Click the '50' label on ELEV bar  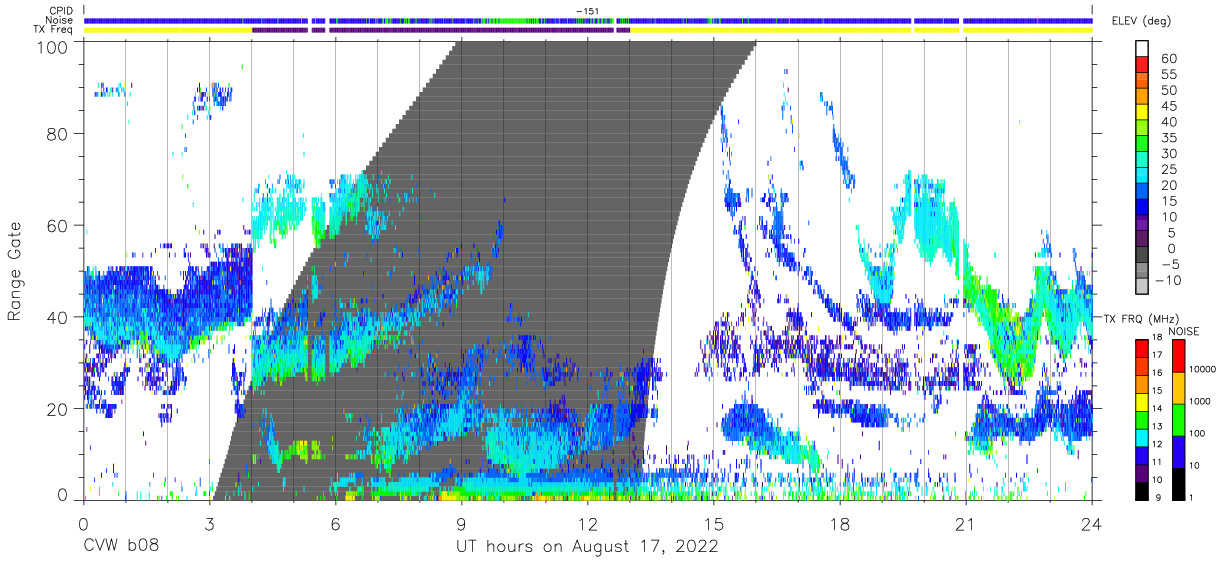1169,90
